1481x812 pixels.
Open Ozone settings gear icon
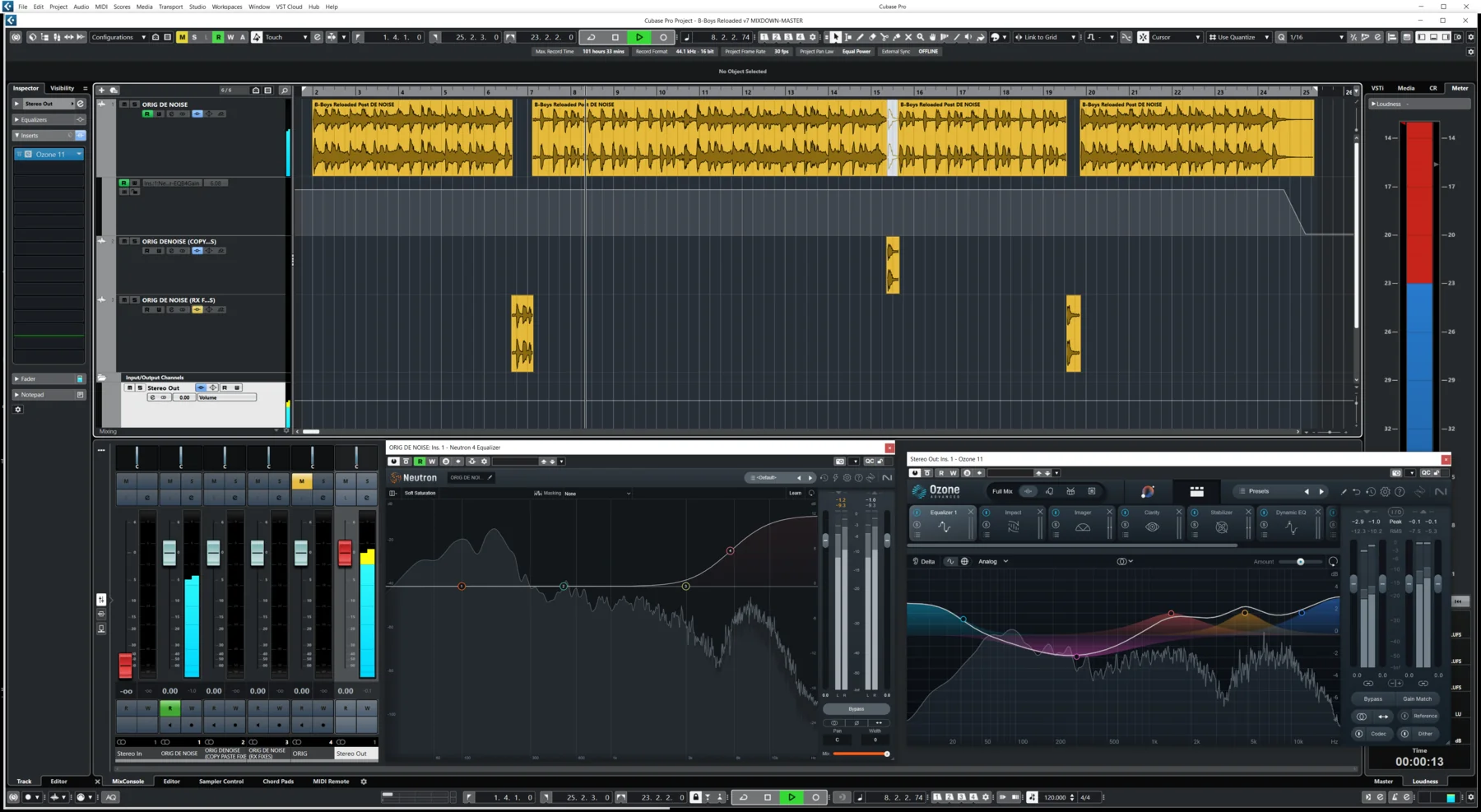tap(1385, 492)
